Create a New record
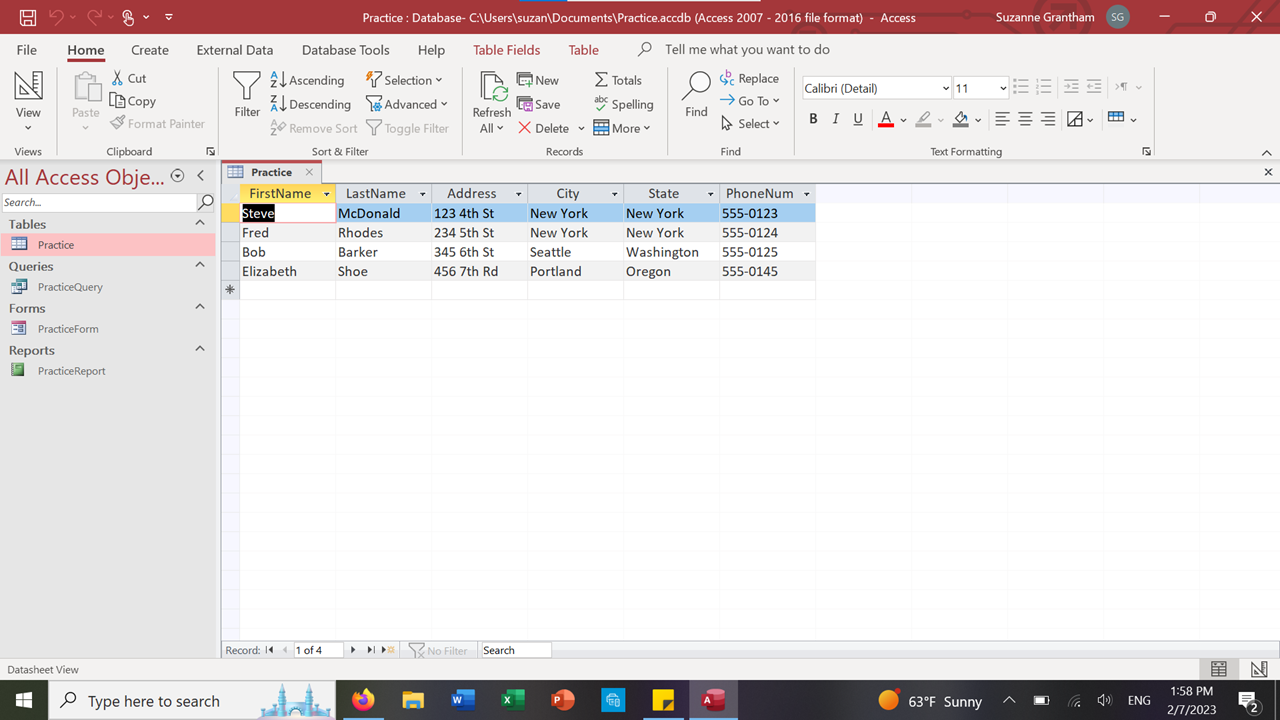This screenshot has width=1280, height=720. tap(538, 80)
